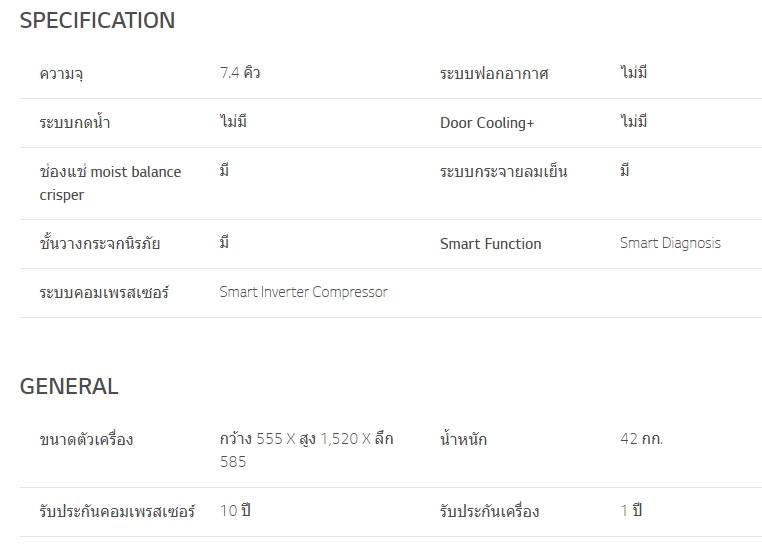The image size is (762, 544).
Task: Select Smart Inverter Compressor value text
Action: point(304,292)
